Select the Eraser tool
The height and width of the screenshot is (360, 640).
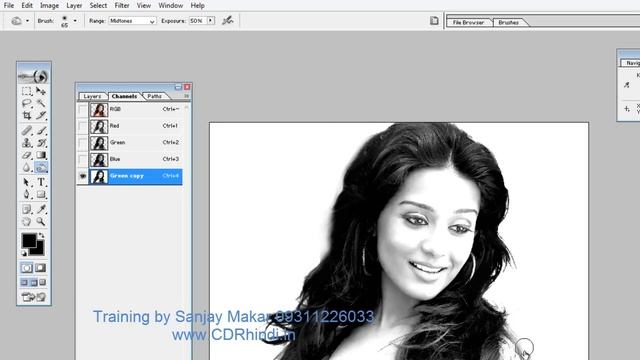pyautogui.click(x=27, y=155)
